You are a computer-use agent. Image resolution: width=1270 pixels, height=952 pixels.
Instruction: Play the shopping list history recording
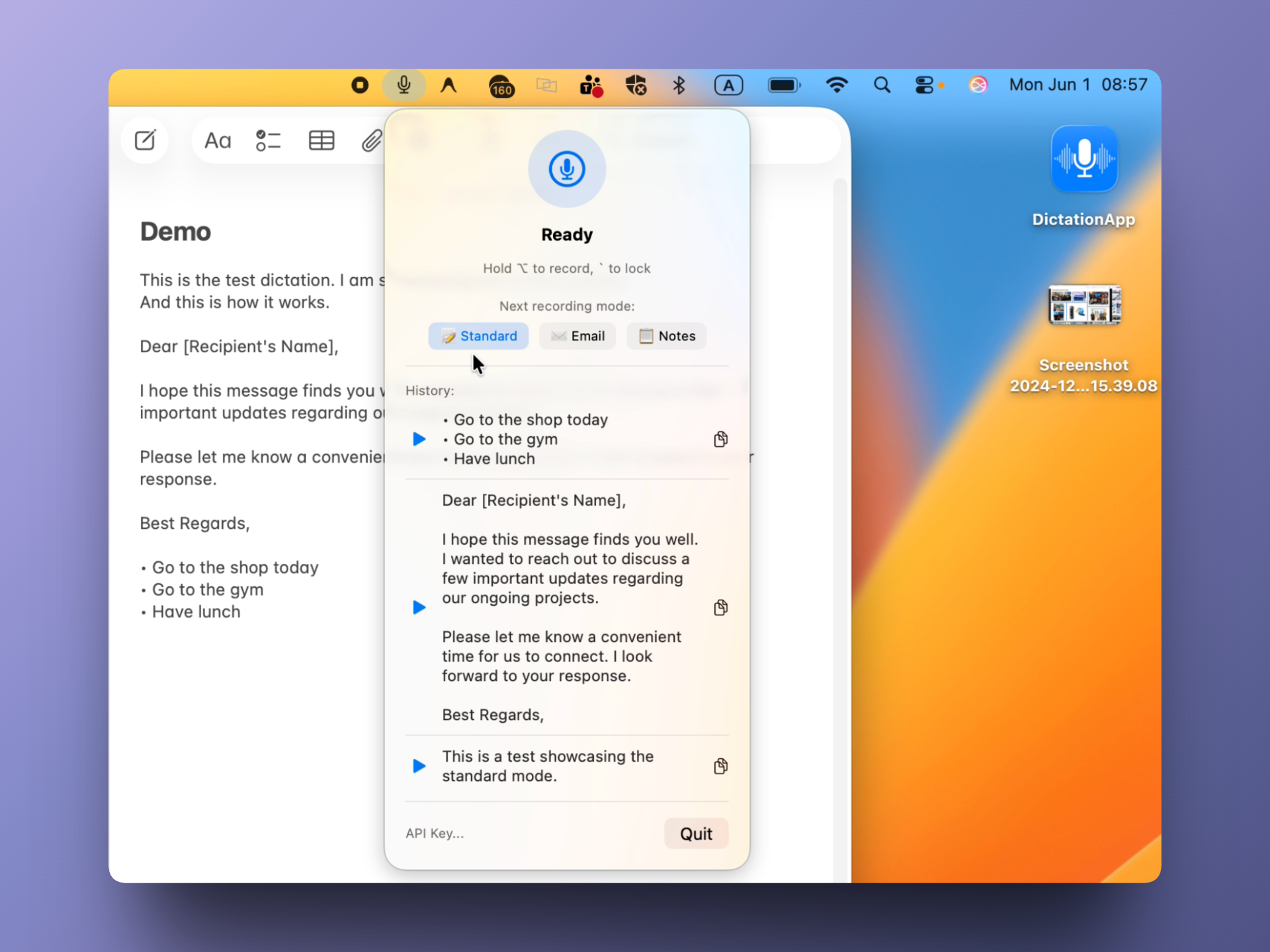(419, 439)
